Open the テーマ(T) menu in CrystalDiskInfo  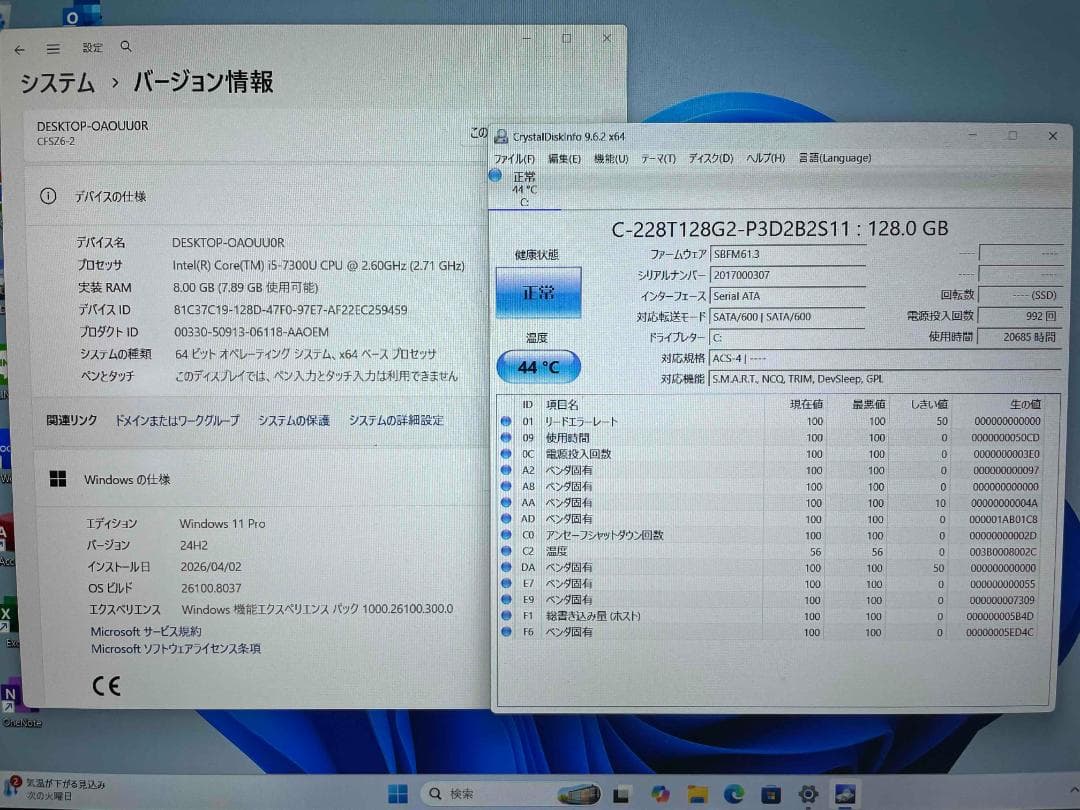point(655,158)
